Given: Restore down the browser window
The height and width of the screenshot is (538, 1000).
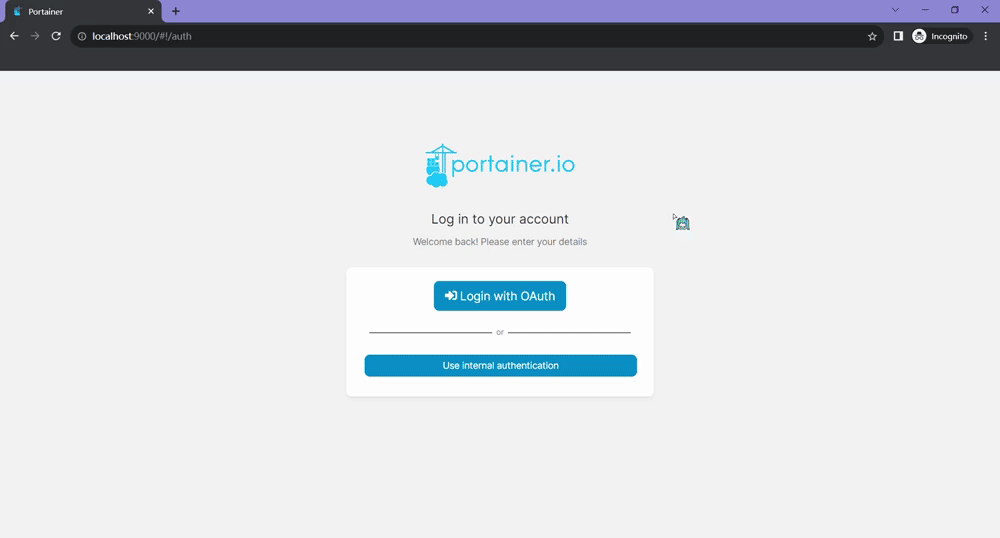Looking at the screenshot, I should click(x=954, y=11).
